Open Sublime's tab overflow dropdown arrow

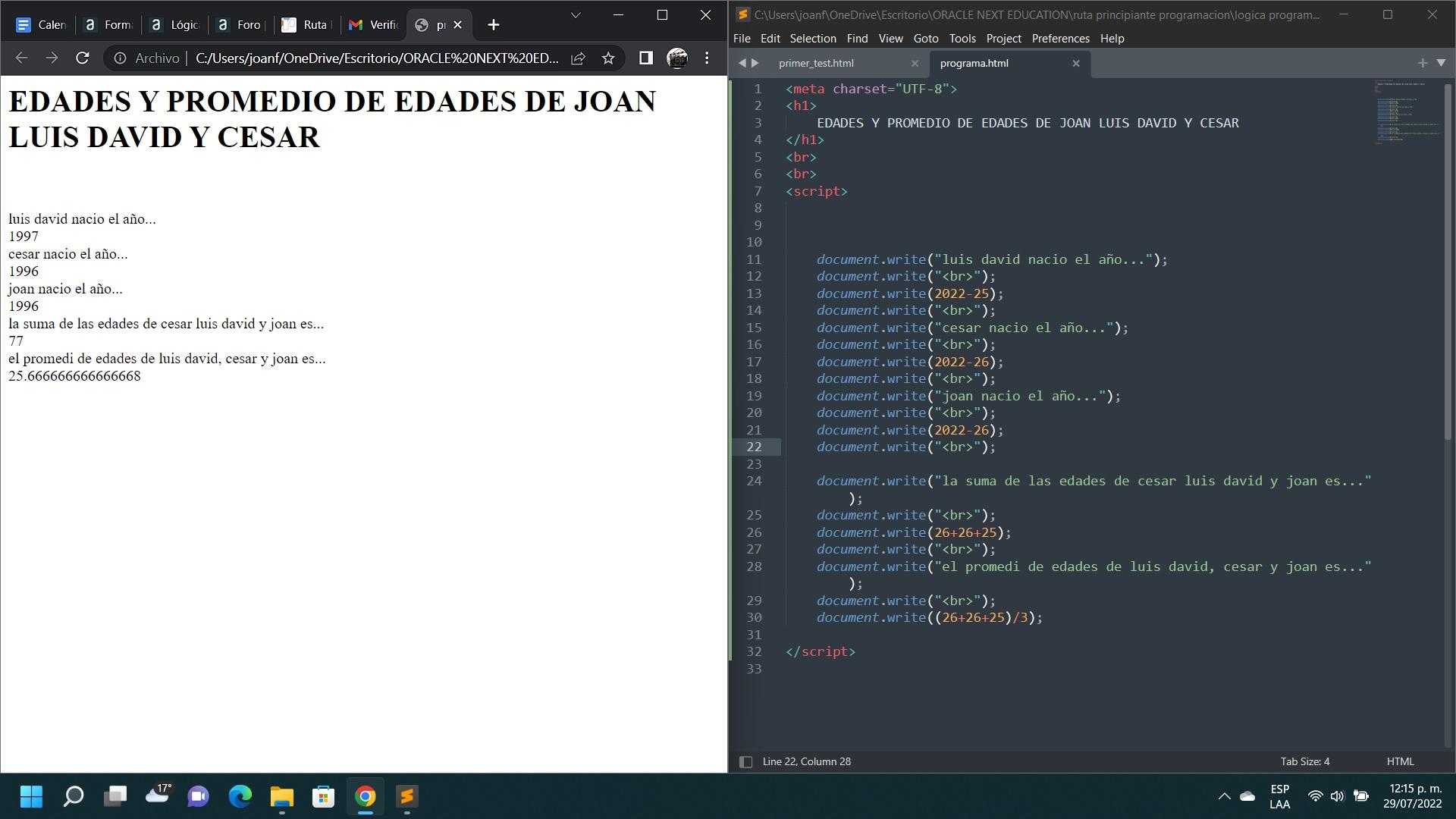pos(1440,64)
